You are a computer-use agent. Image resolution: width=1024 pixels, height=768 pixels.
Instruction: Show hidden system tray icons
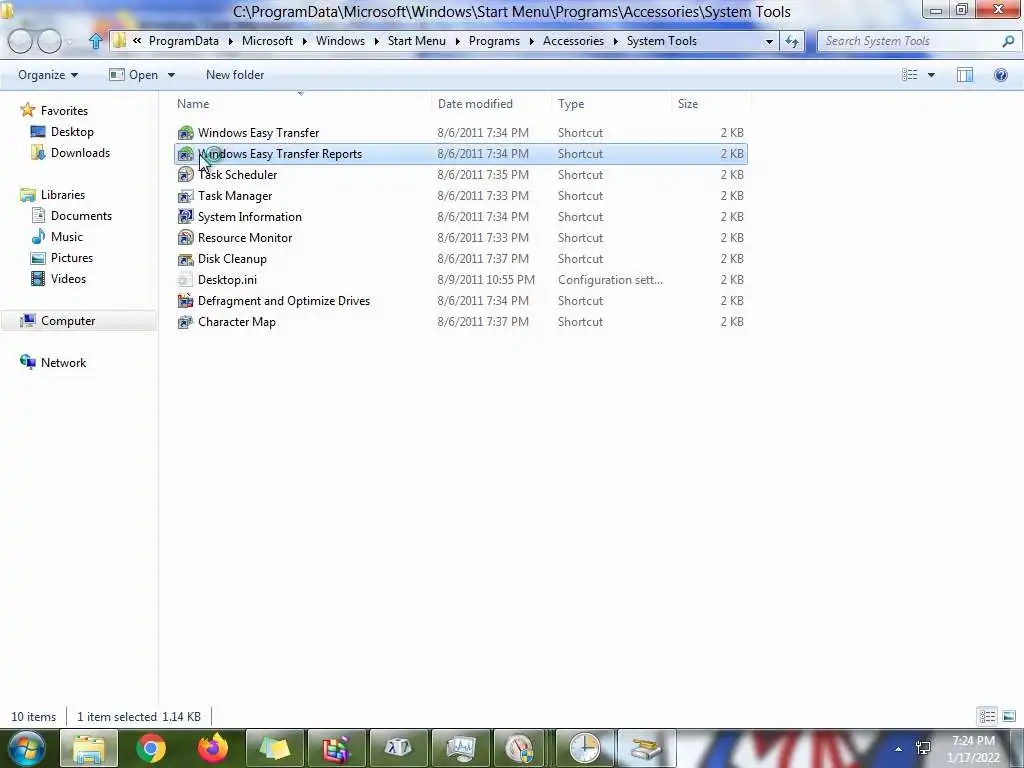tap(899, 749)
